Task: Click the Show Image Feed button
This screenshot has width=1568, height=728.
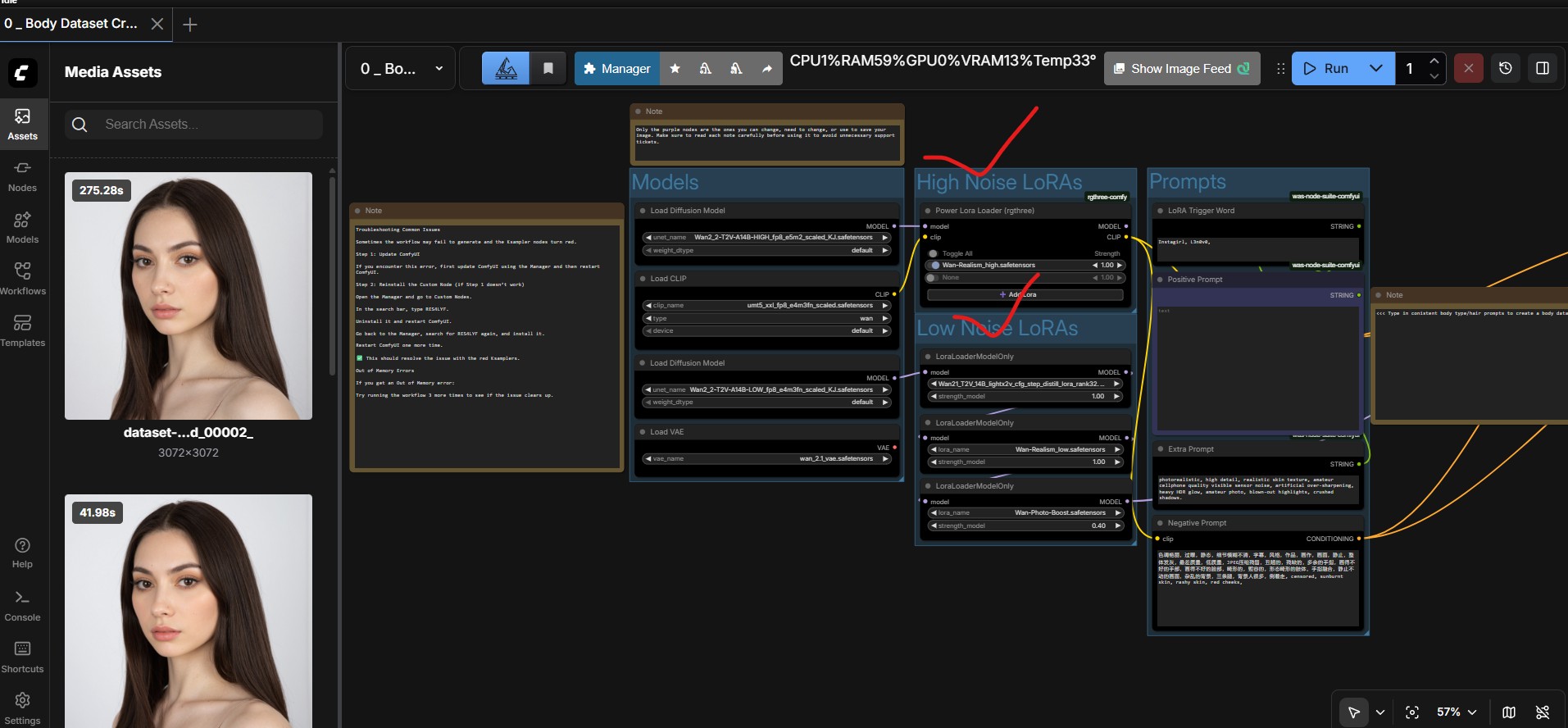Action: 1181,69
